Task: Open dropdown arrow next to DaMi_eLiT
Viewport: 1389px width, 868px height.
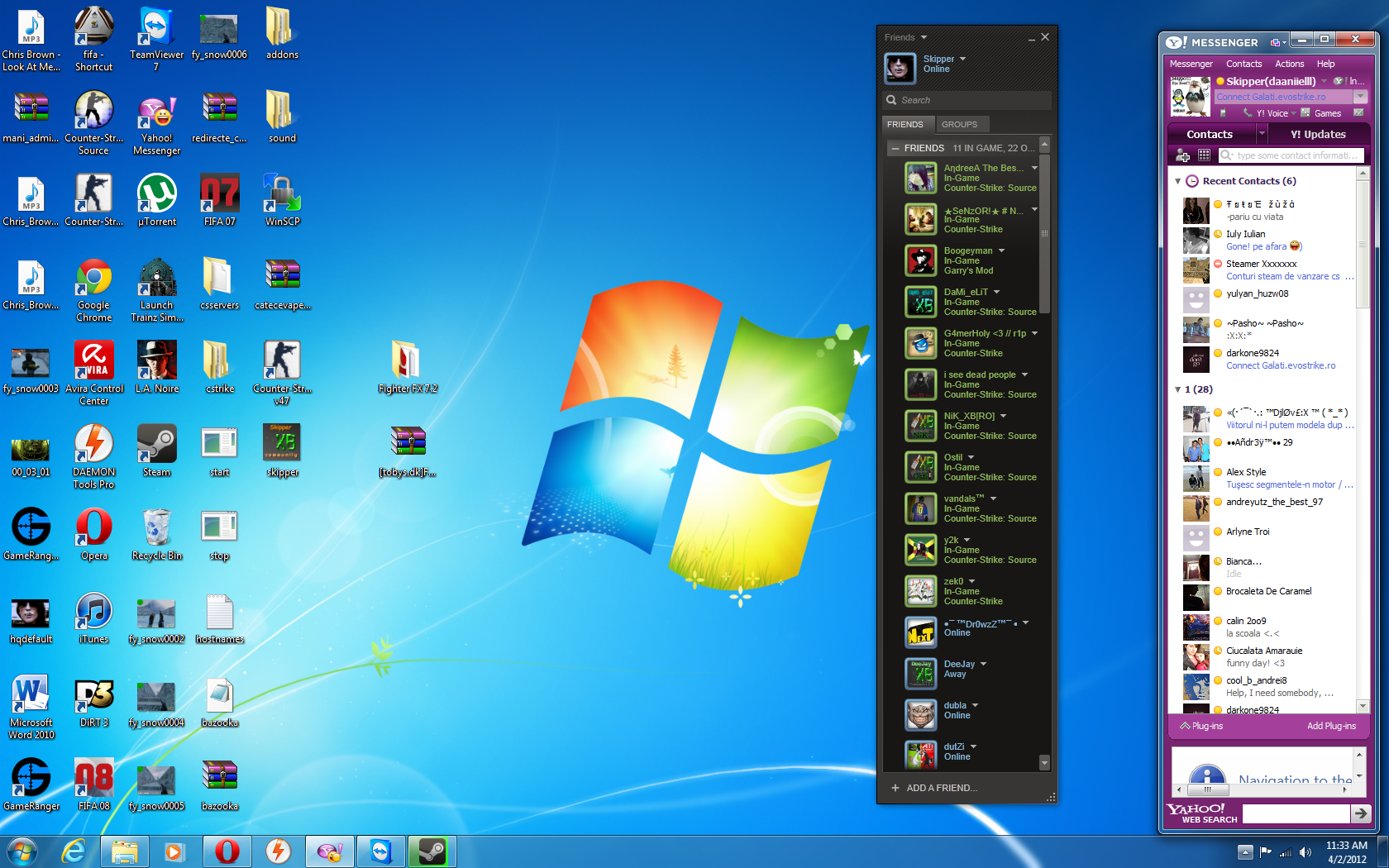Action: pos(996,292)
